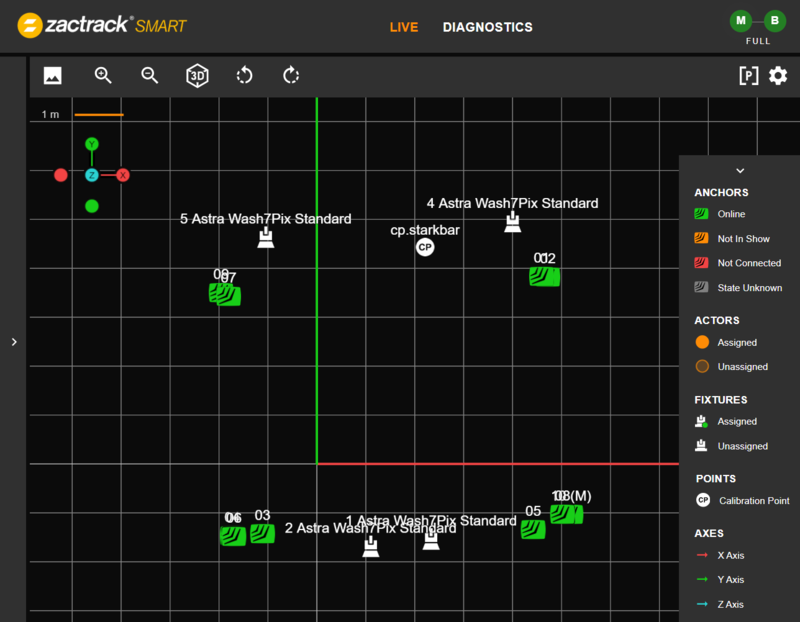Click the zactrack SMART logo

click(102, 25)
